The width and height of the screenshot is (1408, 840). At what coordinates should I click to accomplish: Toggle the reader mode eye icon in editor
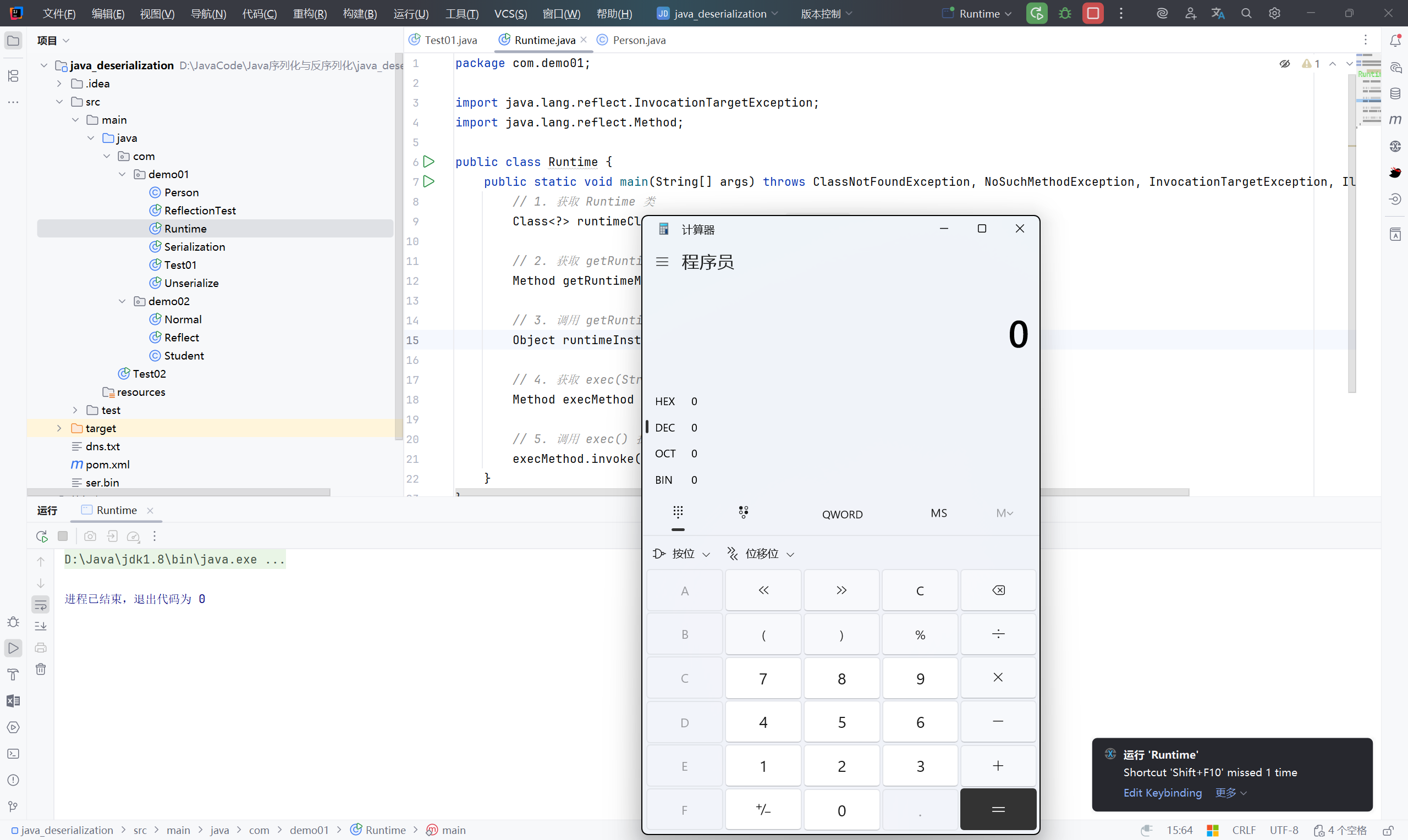(1284, 64)
